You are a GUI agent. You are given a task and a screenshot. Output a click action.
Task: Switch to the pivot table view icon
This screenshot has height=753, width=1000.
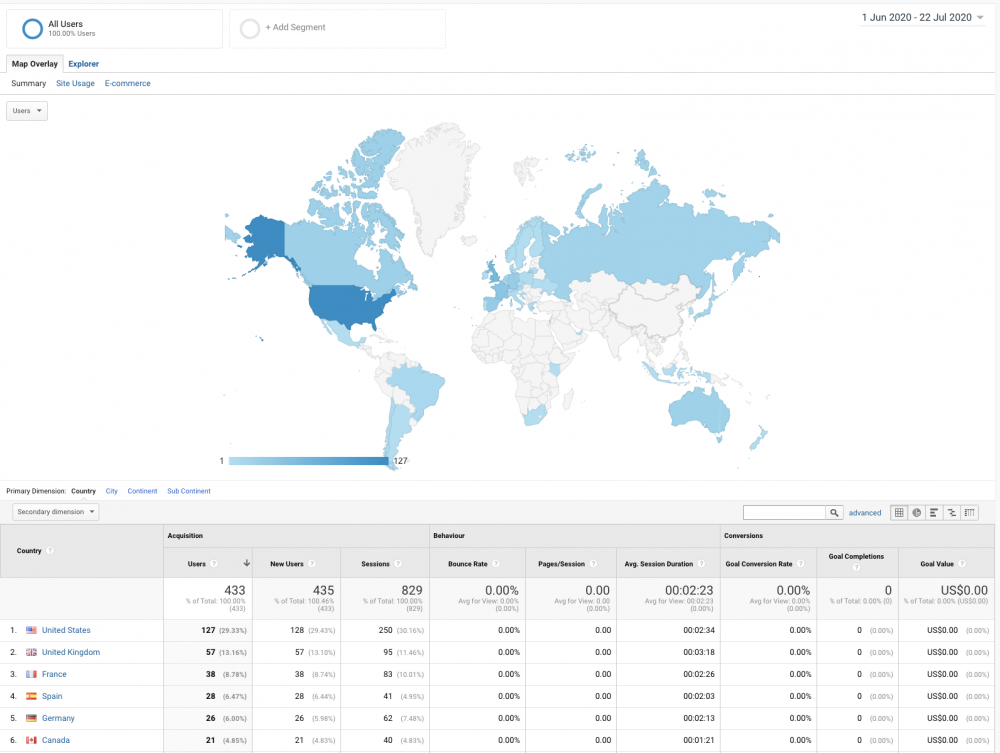(969, 512)
